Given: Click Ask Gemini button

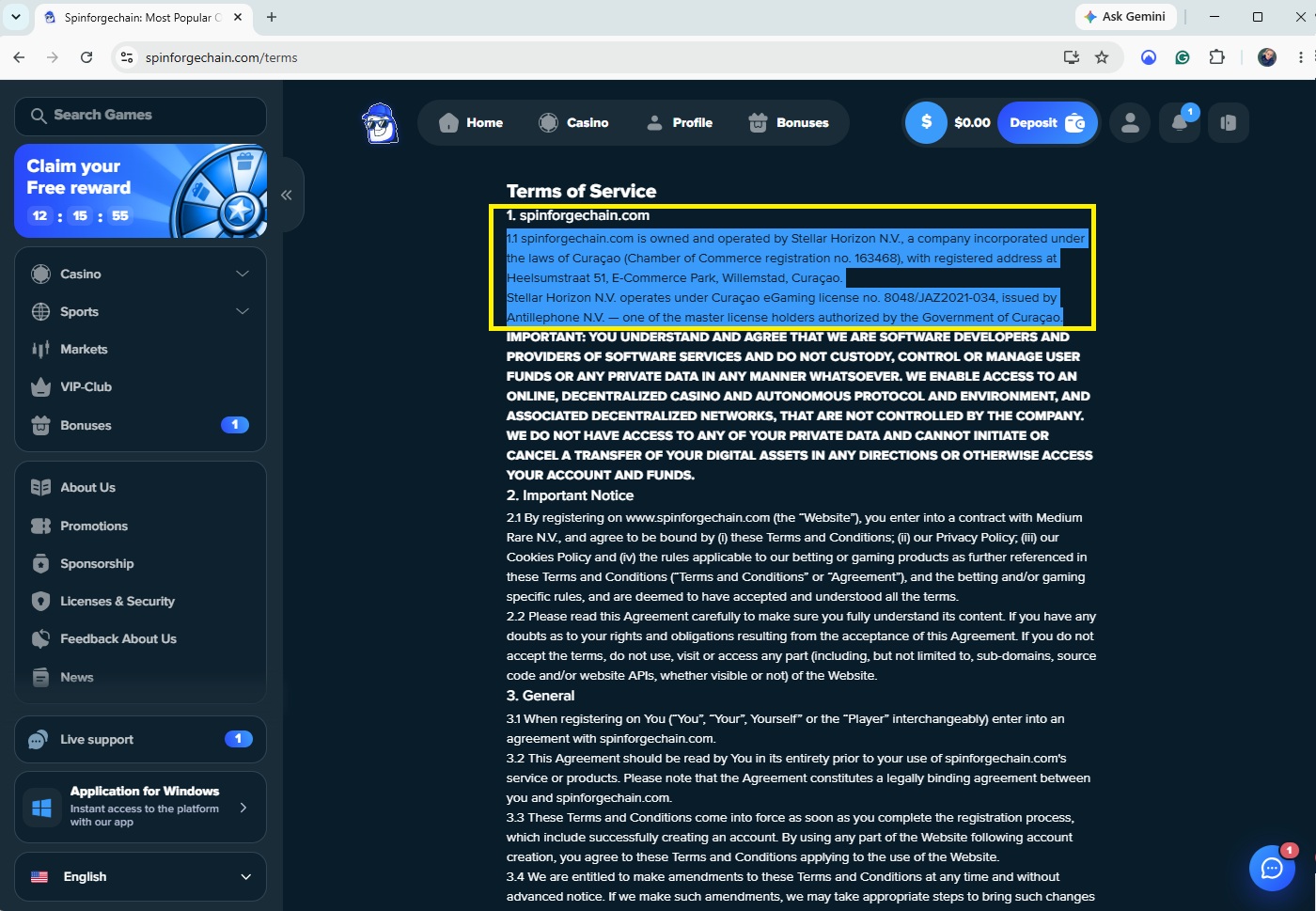Looking at the screenshot, I should [1125, 17].
